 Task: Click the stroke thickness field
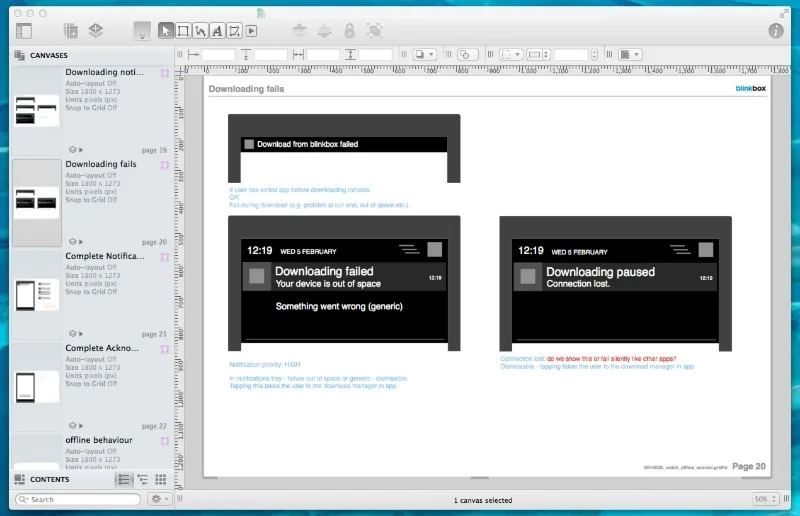[572, 55]
